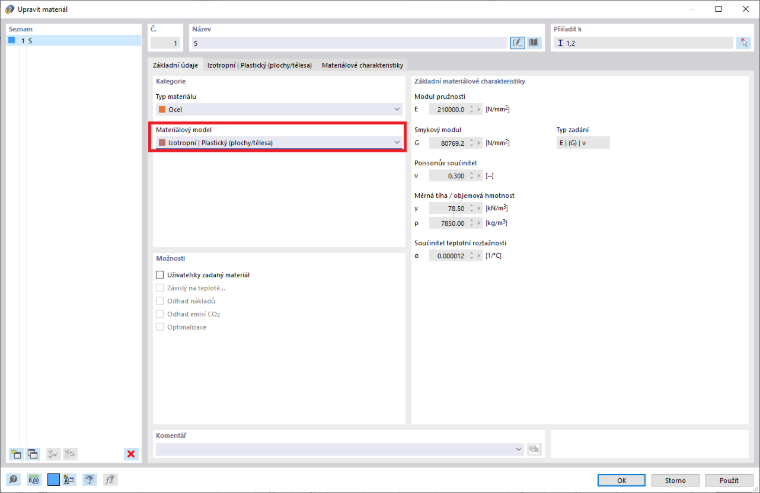Confirm with the OK button
This screenshot has width=760, height=493.
[621, 480]
